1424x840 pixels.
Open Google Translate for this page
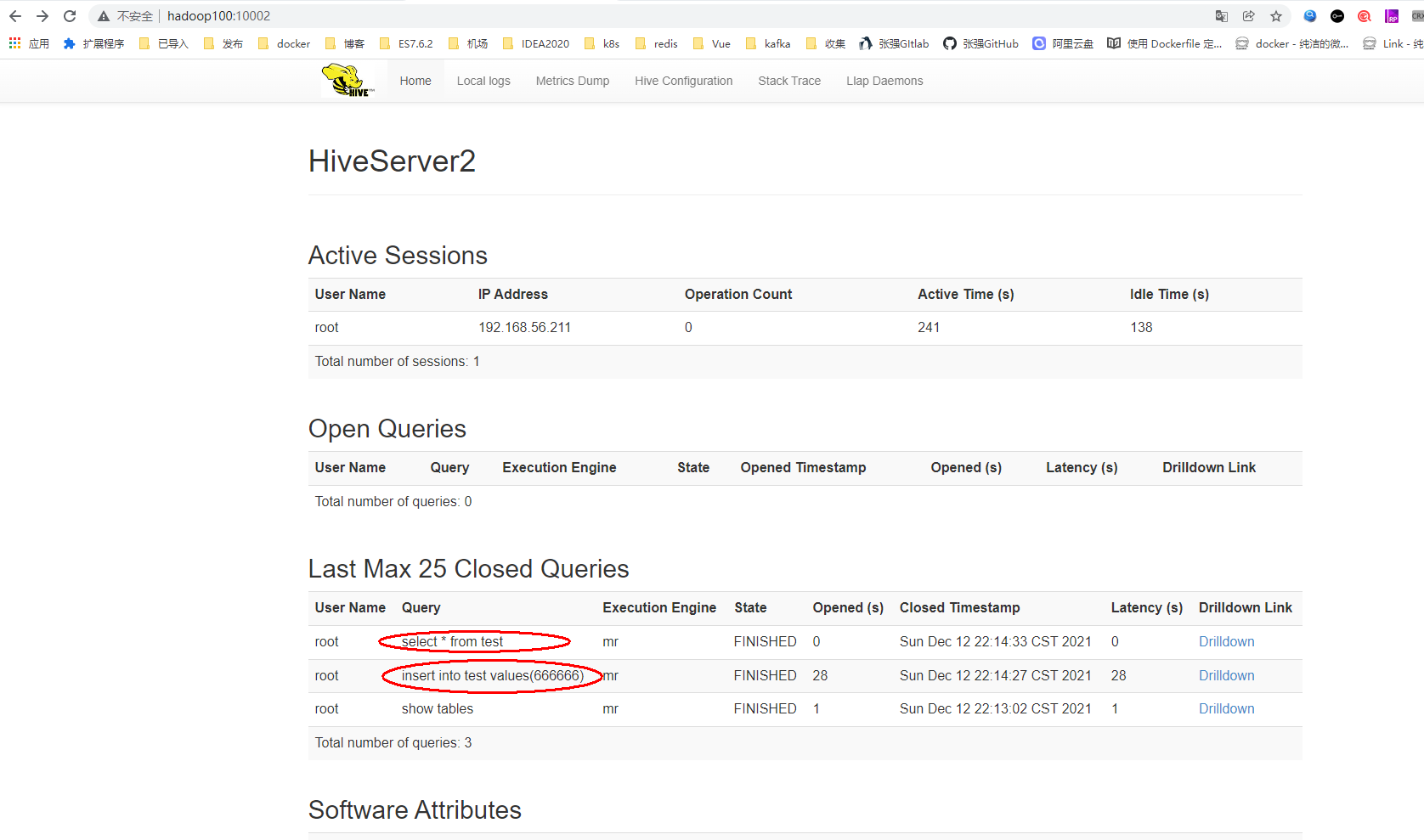point(1221,15)
